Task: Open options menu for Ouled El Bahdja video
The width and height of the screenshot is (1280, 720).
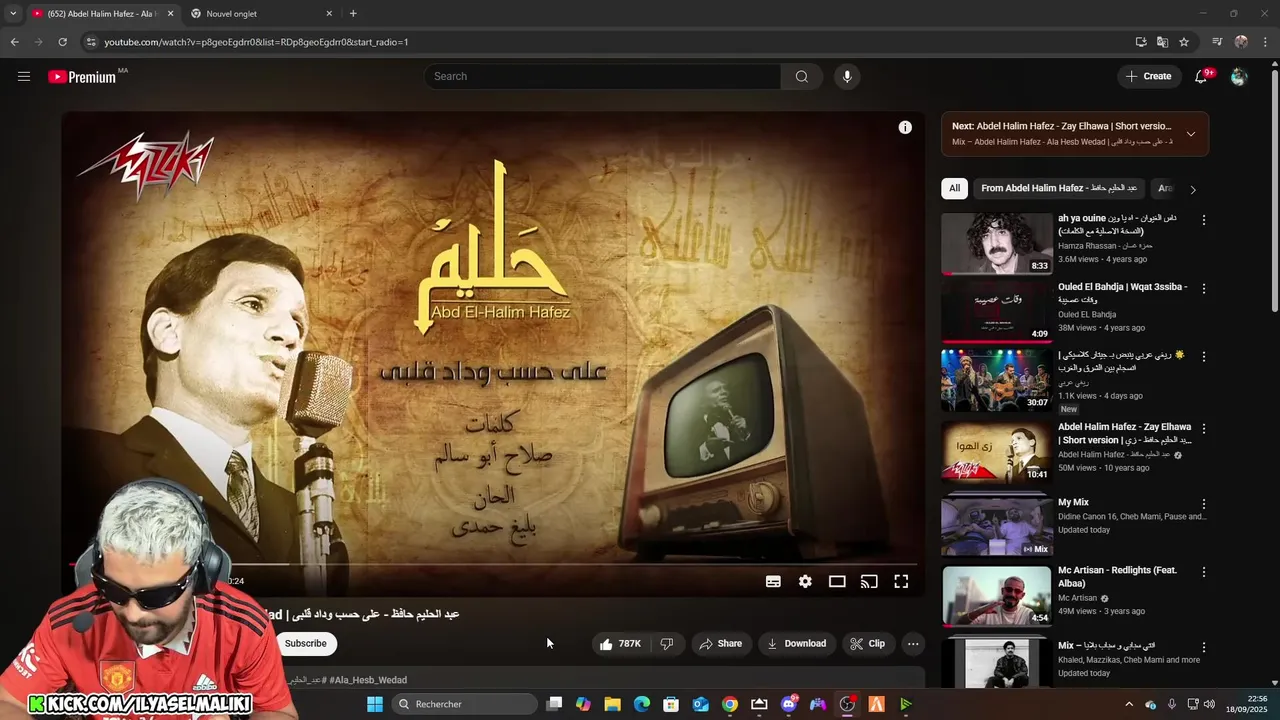Action: click(1204, 289)
